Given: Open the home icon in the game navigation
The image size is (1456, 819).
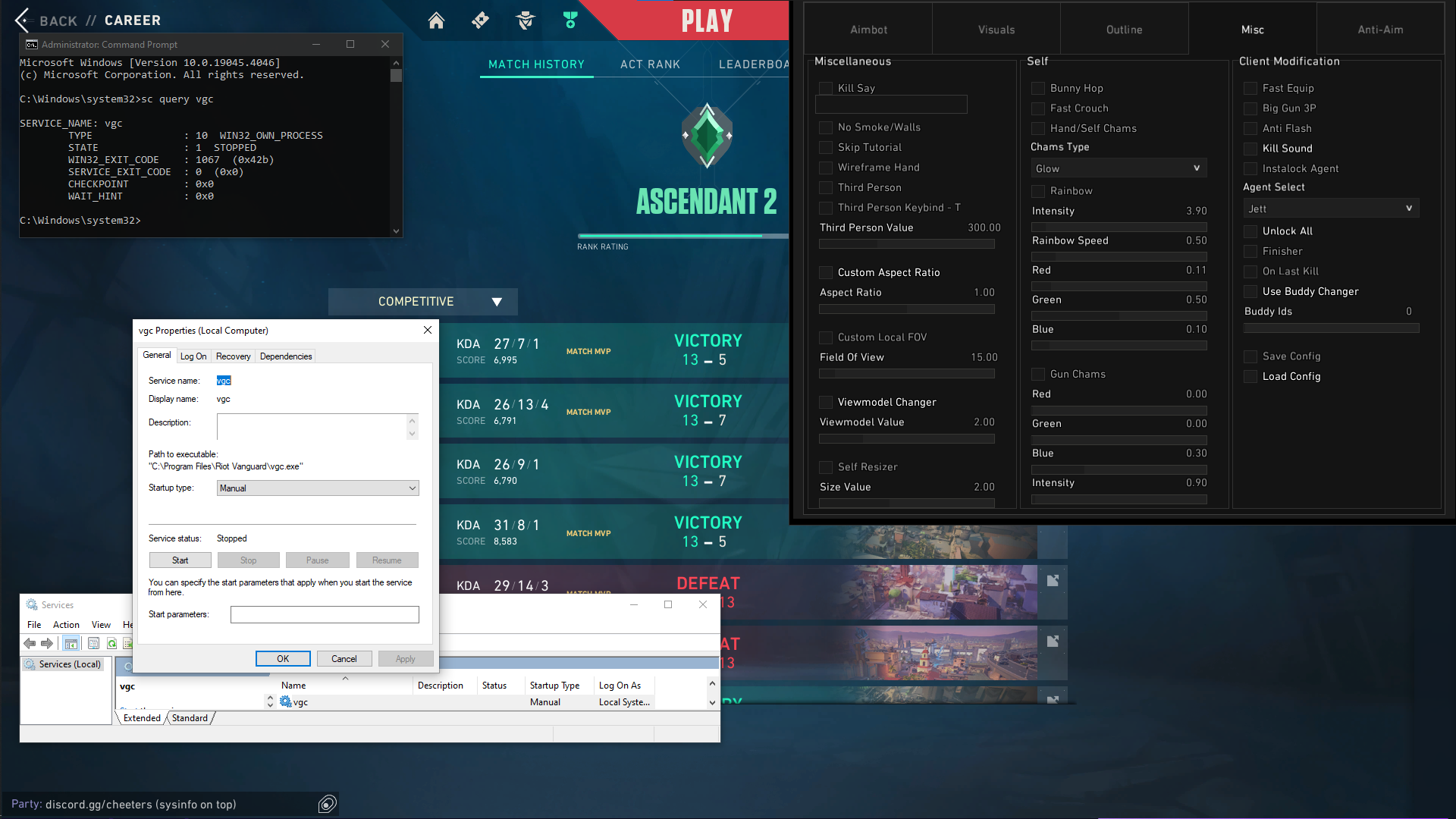Looking at the screenshot, I should click(x=436, y=20).
